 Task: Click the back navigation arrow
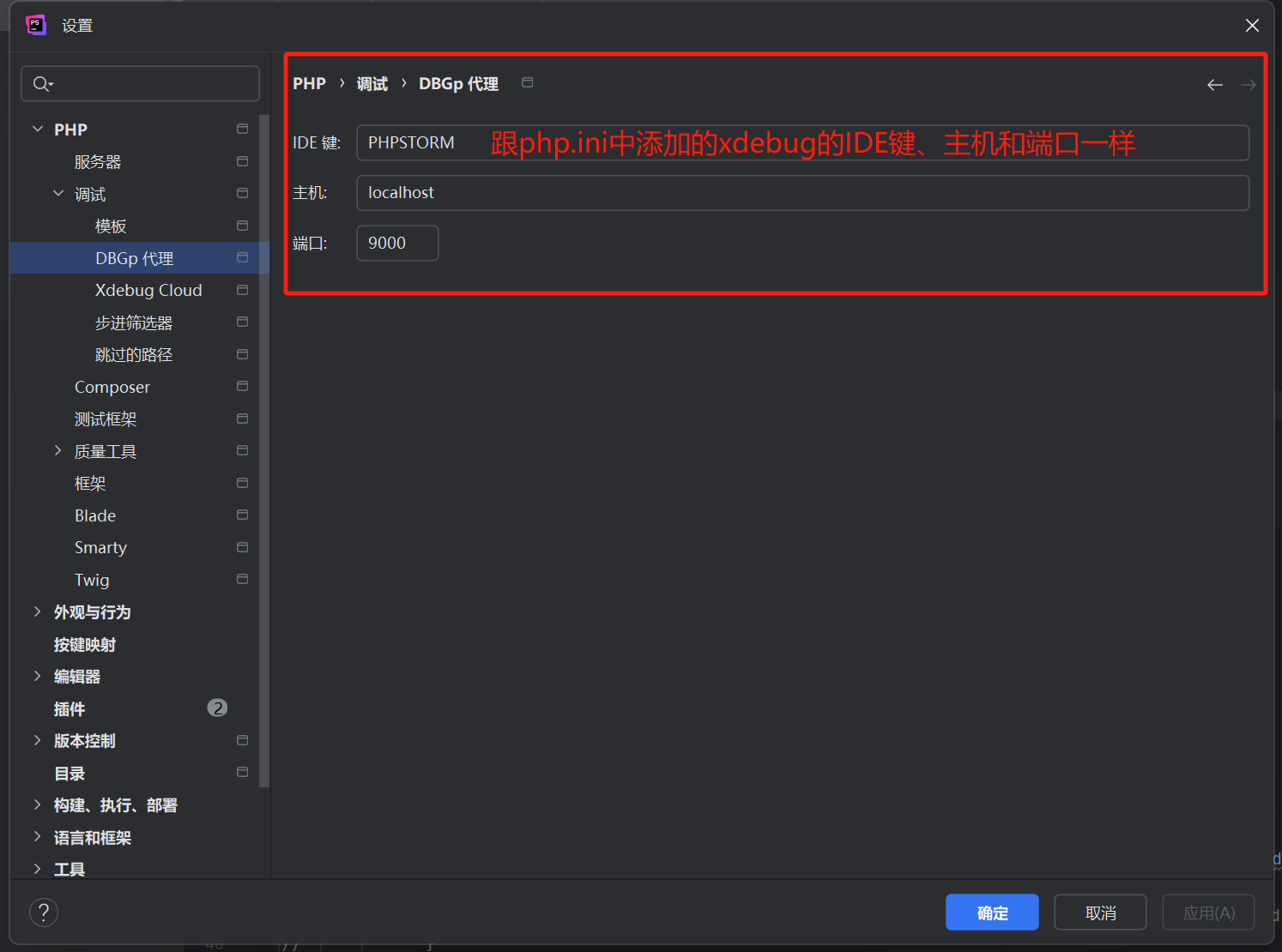click(x=1215, y=84)
